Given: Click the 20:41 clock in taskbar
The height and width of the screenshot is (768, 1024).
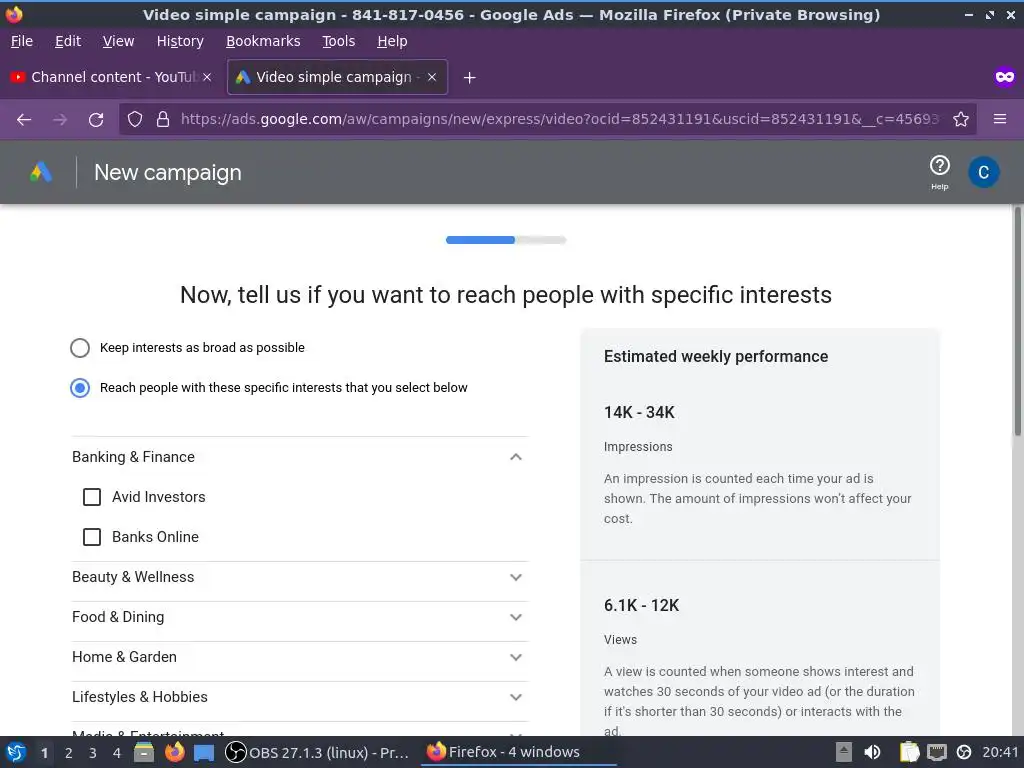Looking at the screenshot, I should 1000,752.
